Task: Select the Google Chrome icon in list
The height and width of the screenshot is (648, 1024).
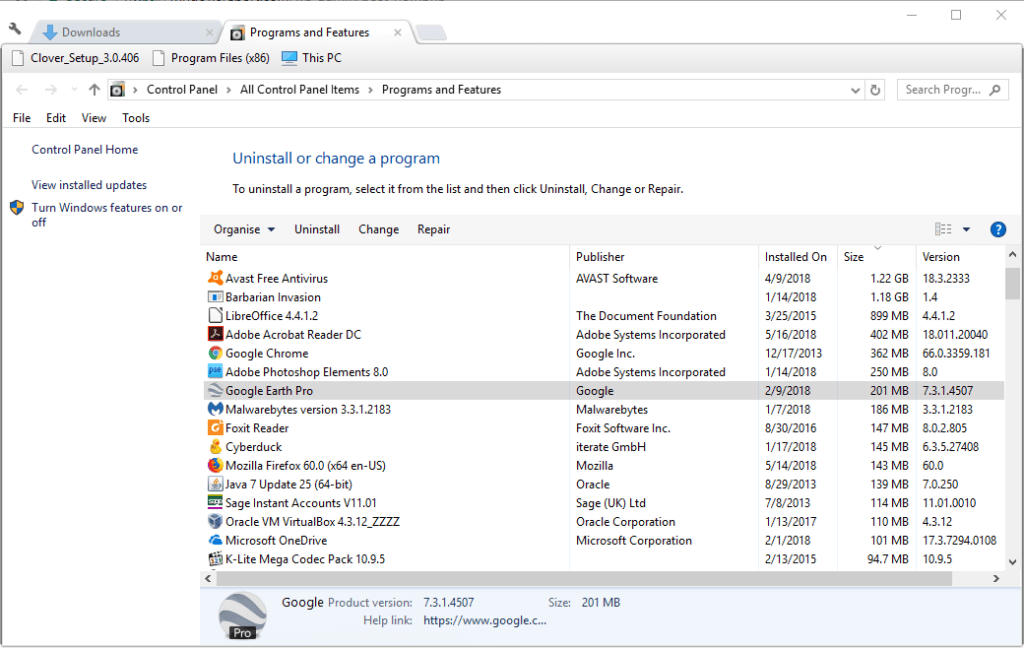Action: [215, 354]
